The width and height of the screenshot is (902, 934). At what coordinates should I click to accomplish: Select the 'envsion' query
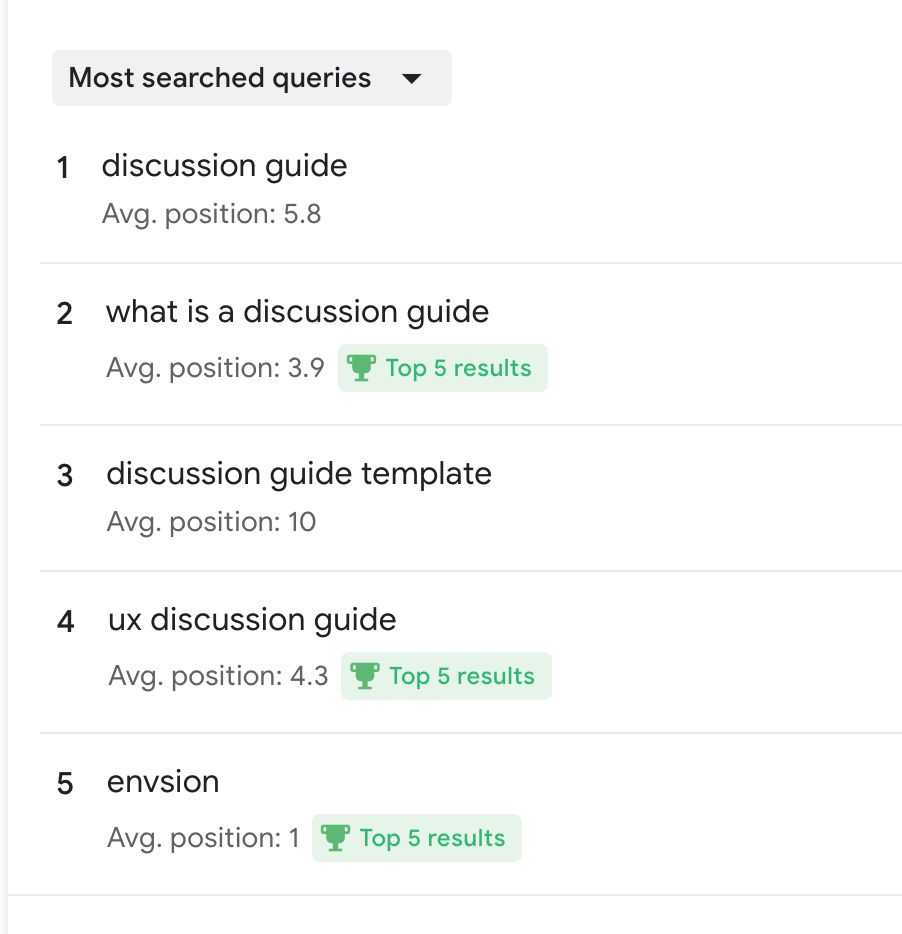[163, 782]
